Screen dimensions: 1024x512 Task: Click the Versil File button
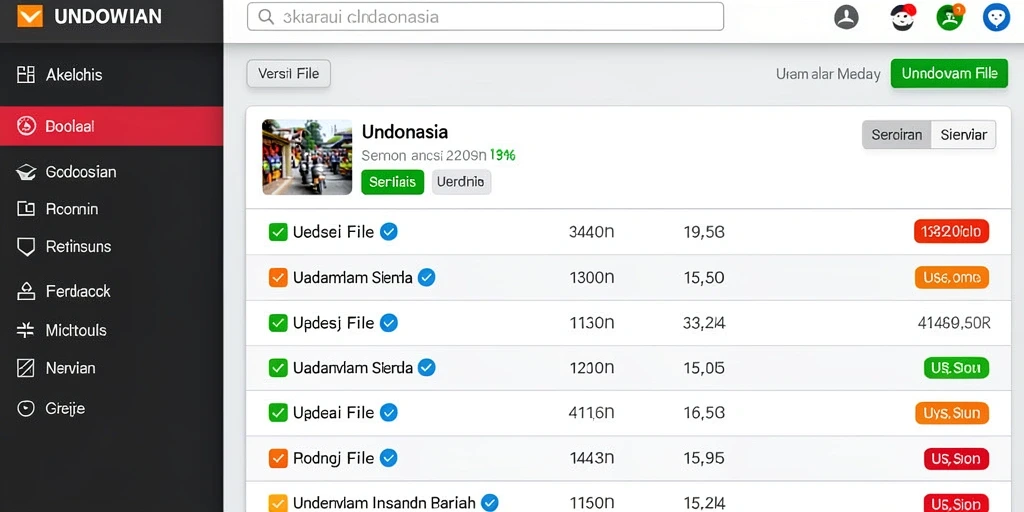289,74
